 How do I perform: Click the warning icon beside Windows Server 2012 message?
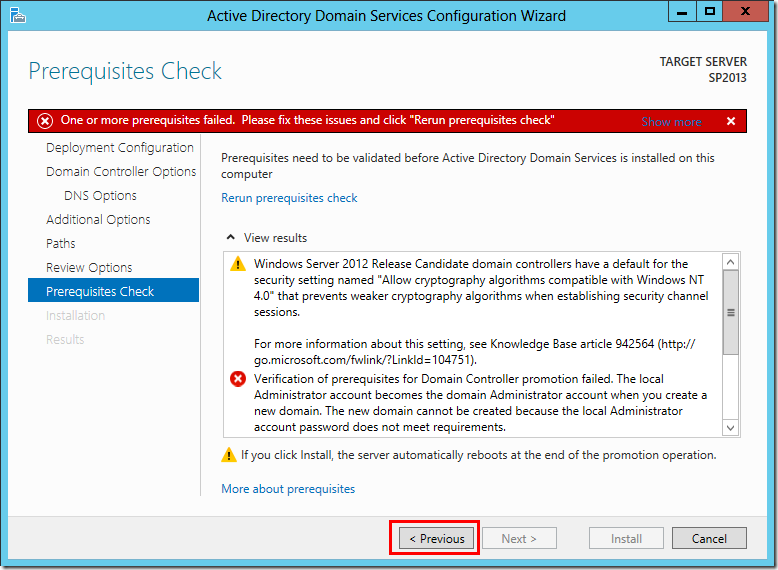point(238,265)
